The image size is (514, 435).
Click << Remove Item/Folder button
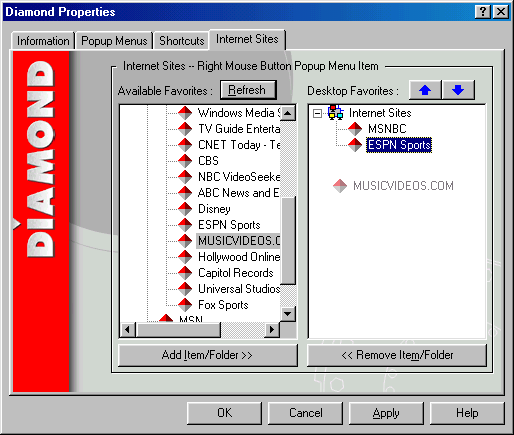[x=397, y=355]
